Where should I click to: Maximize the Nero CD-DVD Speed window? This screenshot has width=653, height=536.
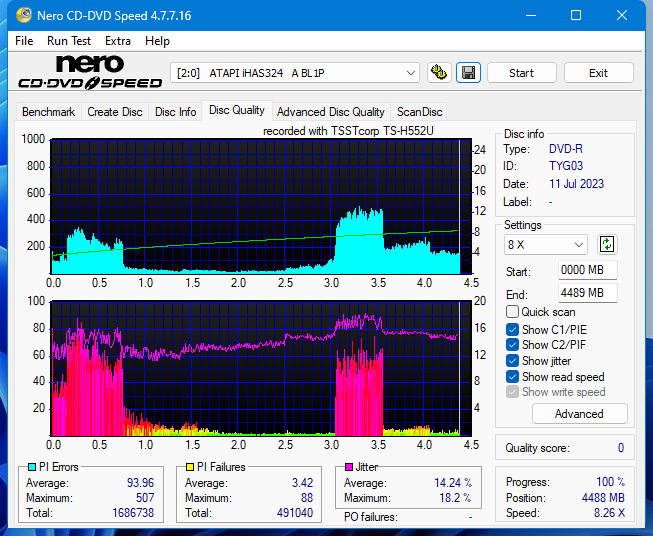[576, 15]
